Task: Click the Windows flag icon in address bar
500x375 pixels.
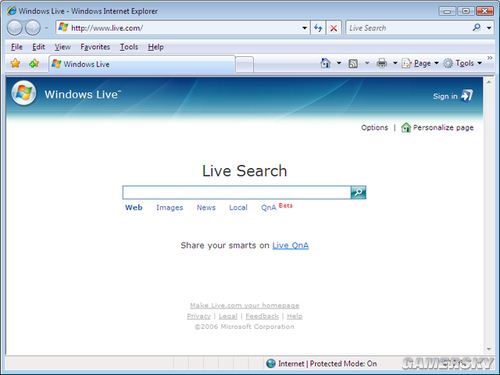Action: pos(63,27)
